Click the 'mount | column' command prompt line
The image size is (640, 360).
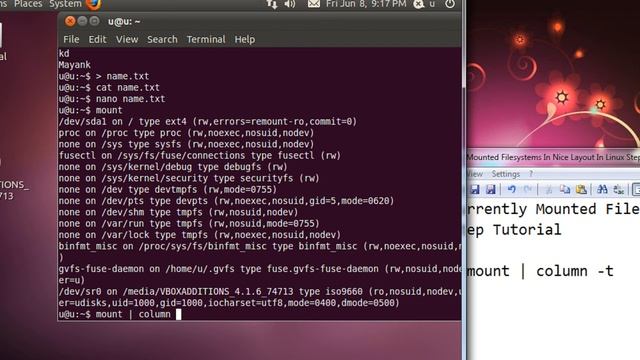tap(120, 314)
